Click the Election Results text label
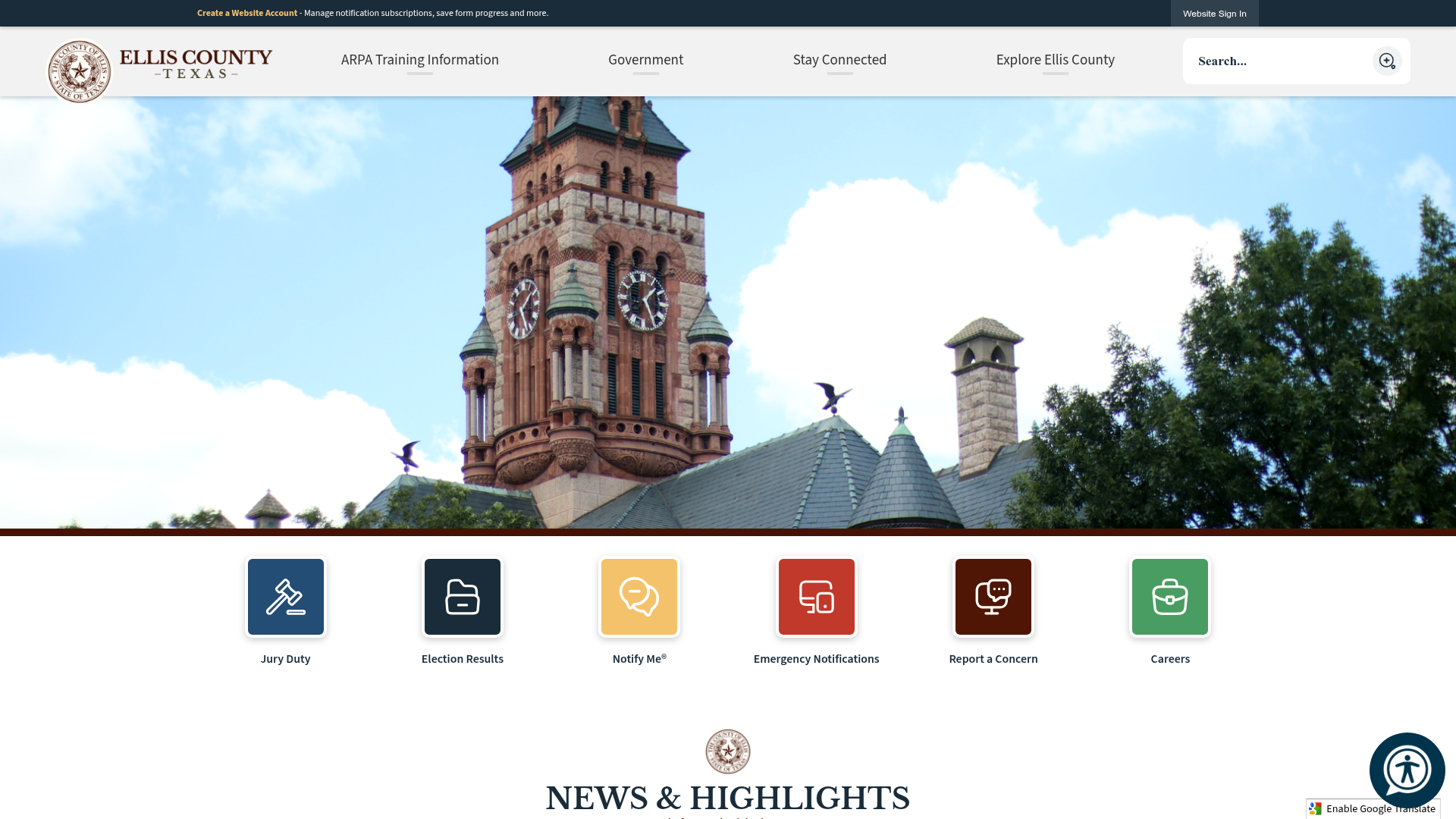Image resolution: width=1456 pixels, height=819 pixels. [463, 659]
